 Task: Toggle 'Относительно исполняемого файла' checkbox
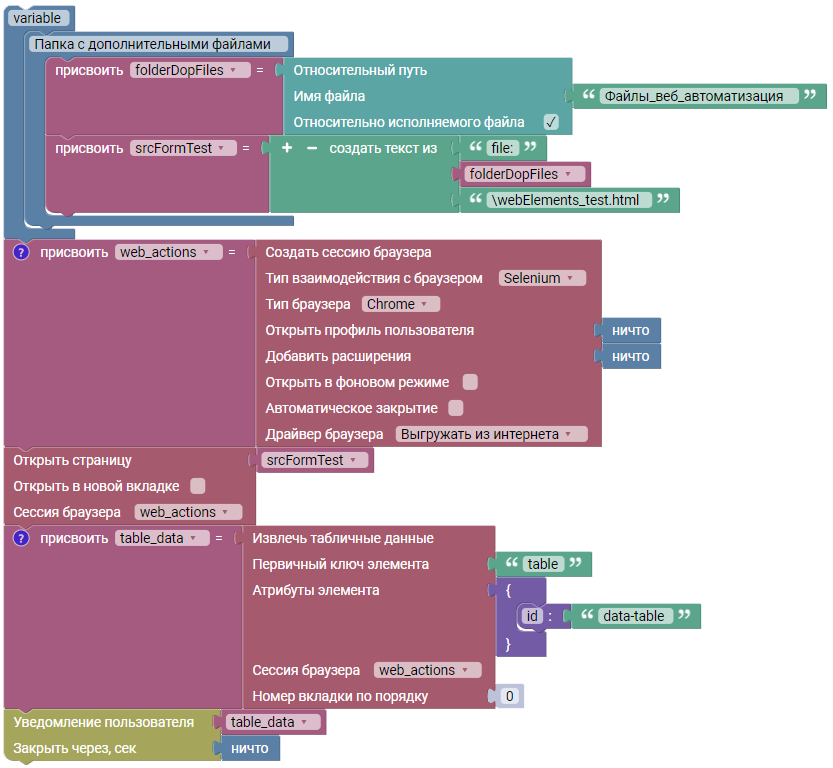pyautogui.click(x=550, y=122)
